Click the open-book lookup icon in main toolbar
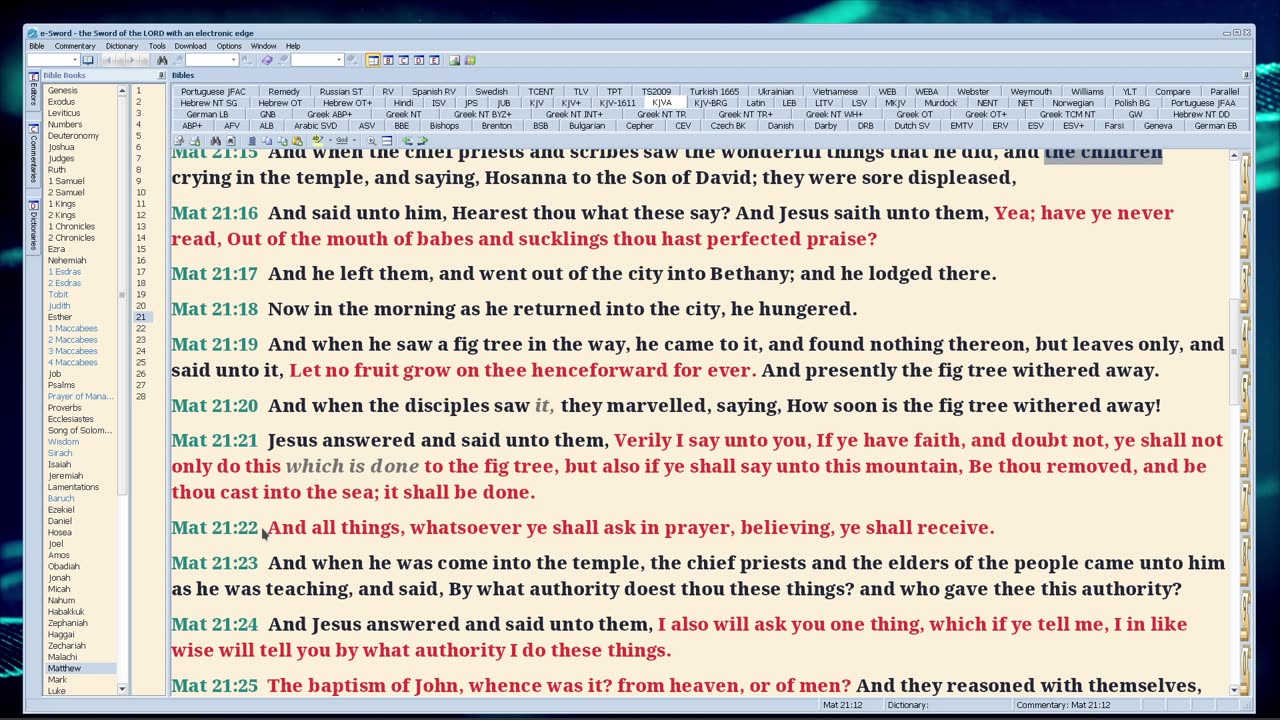The height and width of the screenshot is (720, 1280). point(88,60)
